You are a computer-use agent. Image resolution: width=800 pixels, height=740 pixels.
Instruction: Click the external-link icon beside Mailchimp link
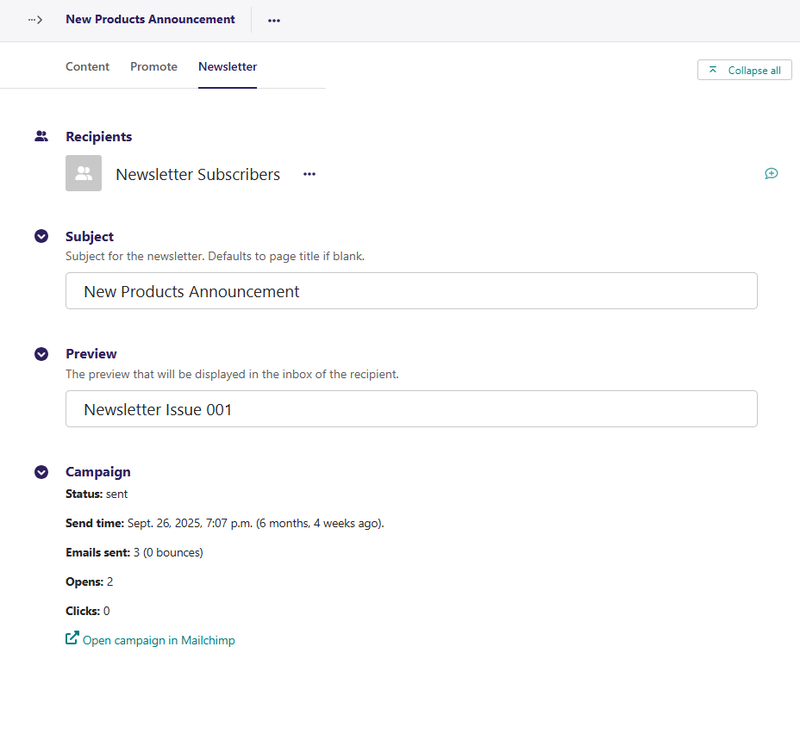pos(72,638)
